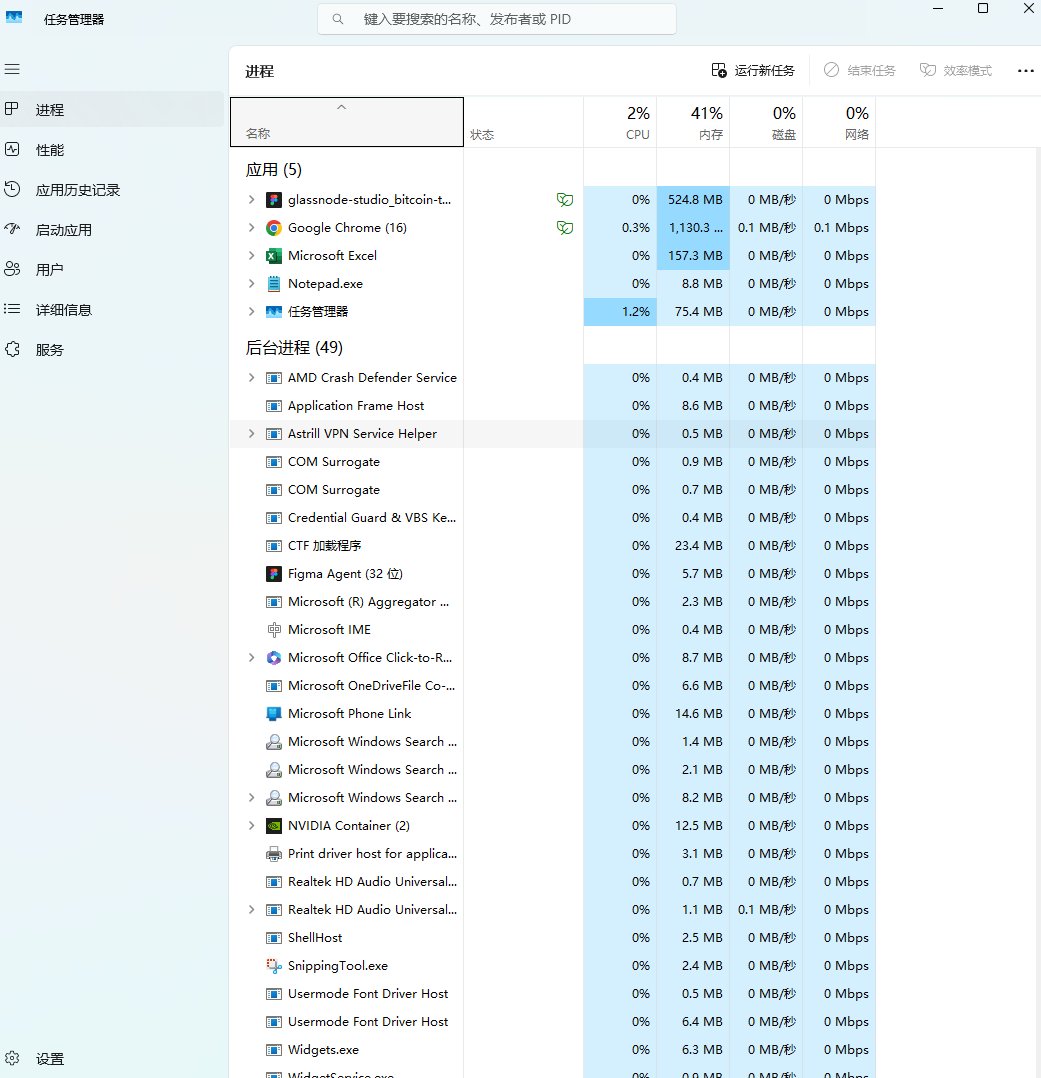Click the Google Chrome icon in apps list

click(x=274, y=228)
